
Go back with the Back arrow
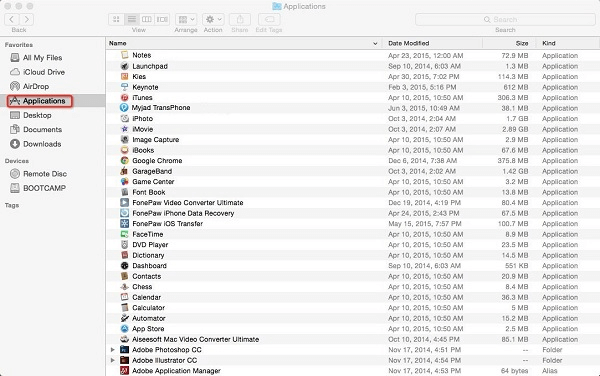point(11,19)
